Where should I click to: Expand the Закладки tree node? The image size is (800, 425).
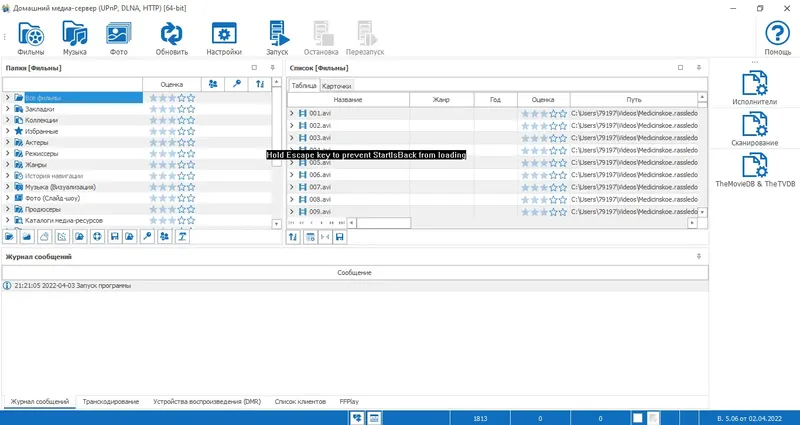(x=8, y=109)
